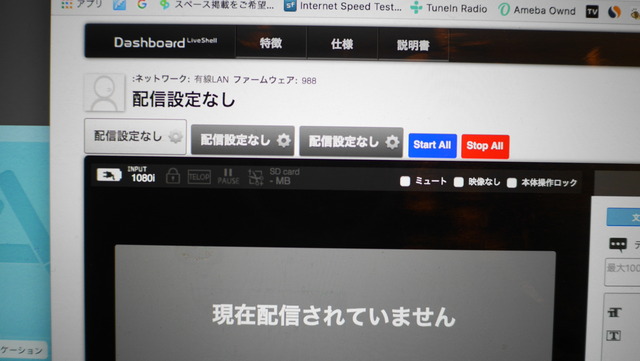The width and height of the screenshot is (640, 361).
Task: Open gear settings on light 配信設定なし button
Action: [x=176, y=137]
